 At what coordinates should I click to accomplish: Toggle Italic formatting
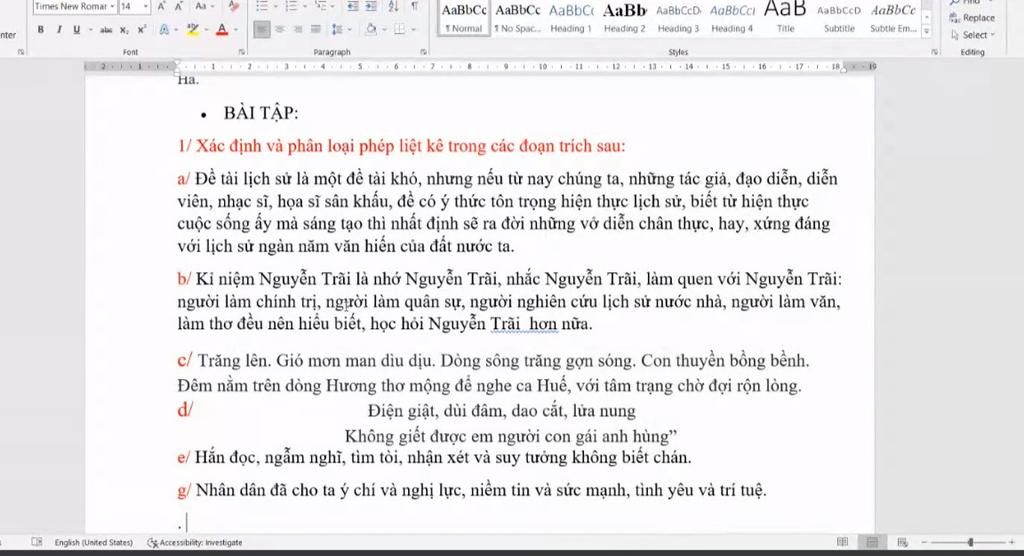click(59, 29)
